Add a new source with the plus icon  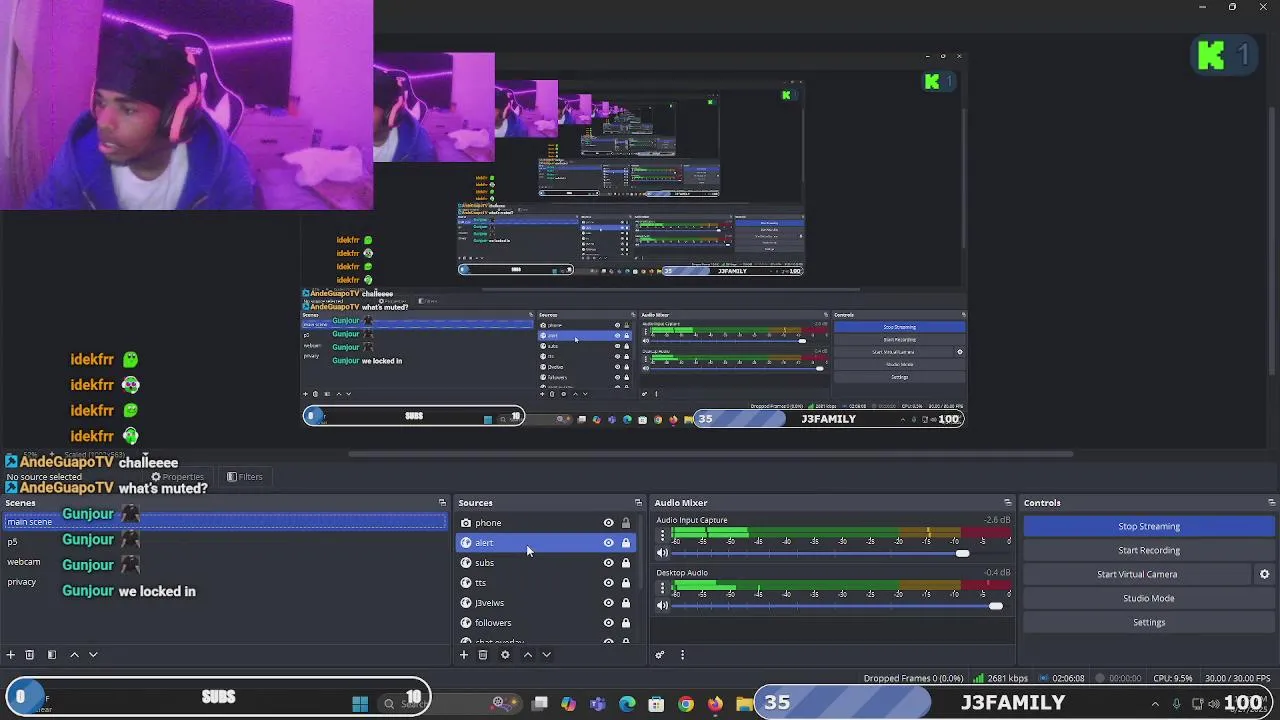point(463,655)
